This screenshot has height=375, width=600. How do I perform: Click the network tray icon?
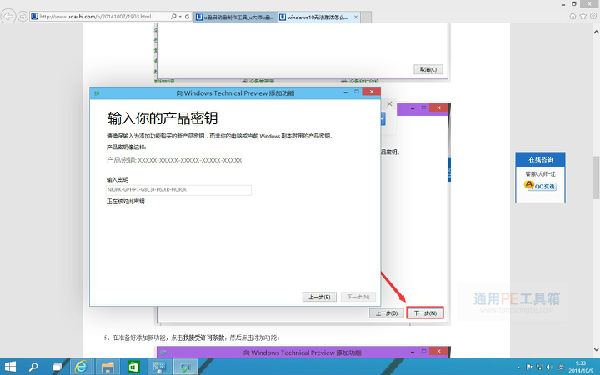pos(540,367)
